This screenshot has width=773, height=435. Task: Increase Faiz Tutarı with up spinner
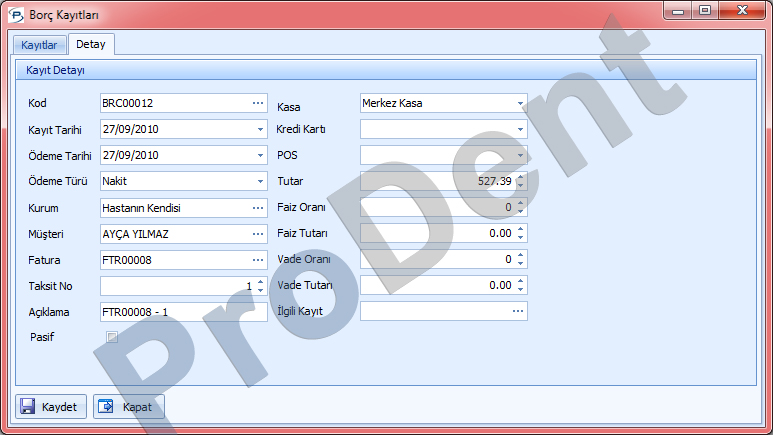coord(521,229)
